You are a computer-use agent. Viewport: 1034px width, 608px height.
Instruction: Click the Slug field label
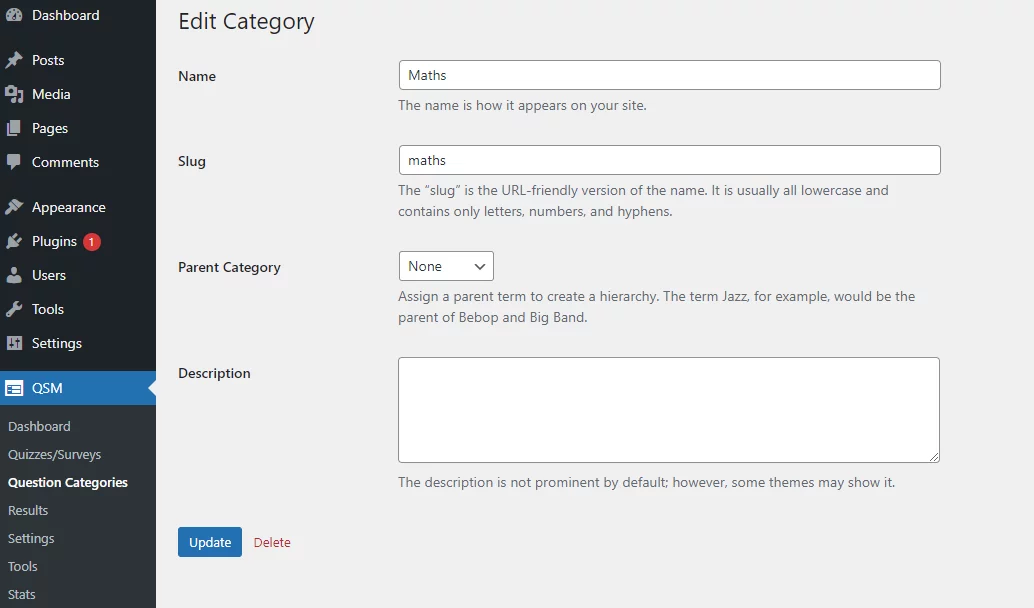pos(192,162)
